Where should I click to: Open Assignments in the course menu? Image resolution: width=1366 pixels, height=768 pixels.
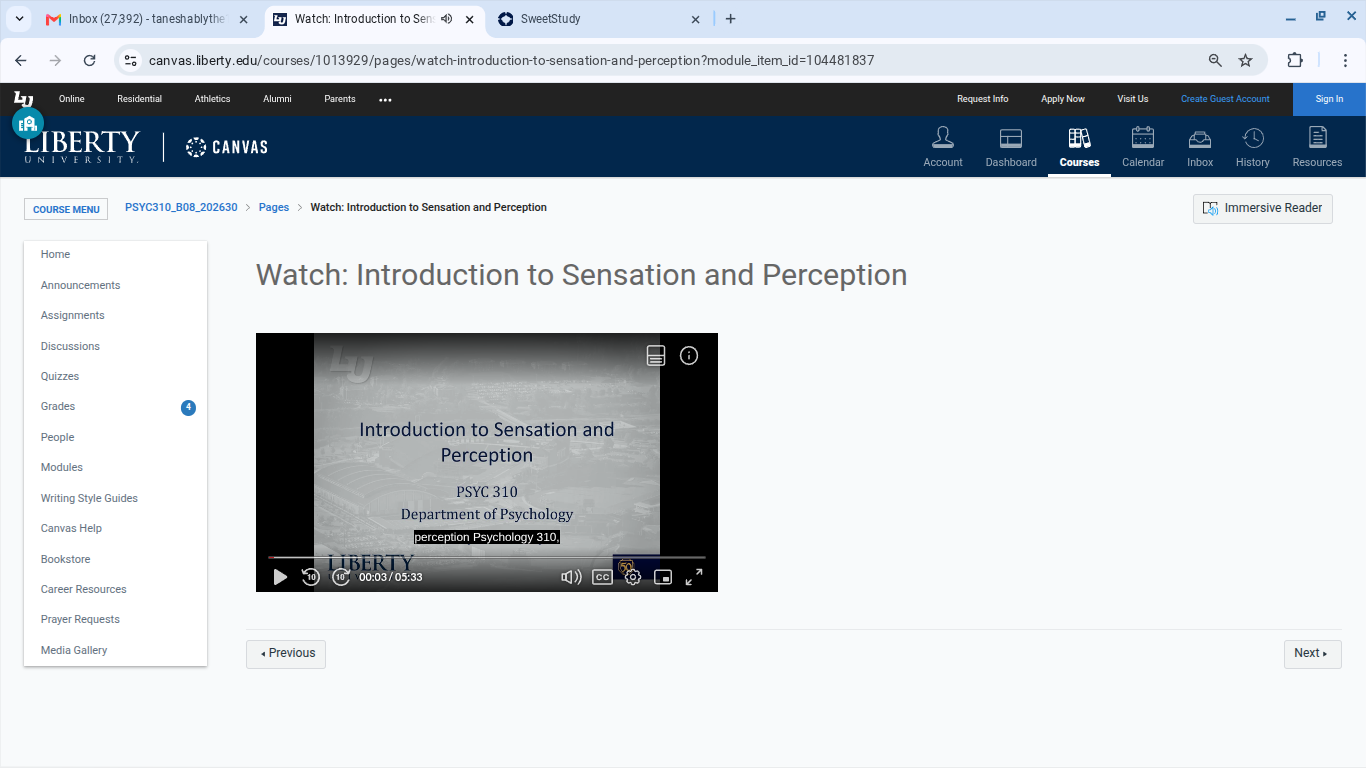click(x=72, y=315)
